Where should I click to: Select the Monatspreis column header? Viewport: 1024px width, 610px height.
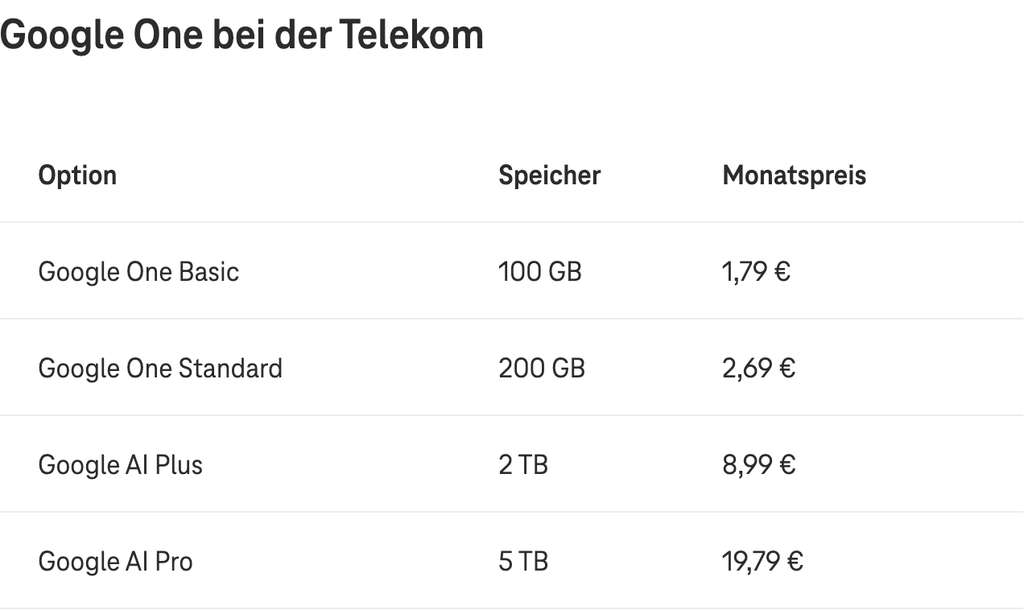(794, 176)
